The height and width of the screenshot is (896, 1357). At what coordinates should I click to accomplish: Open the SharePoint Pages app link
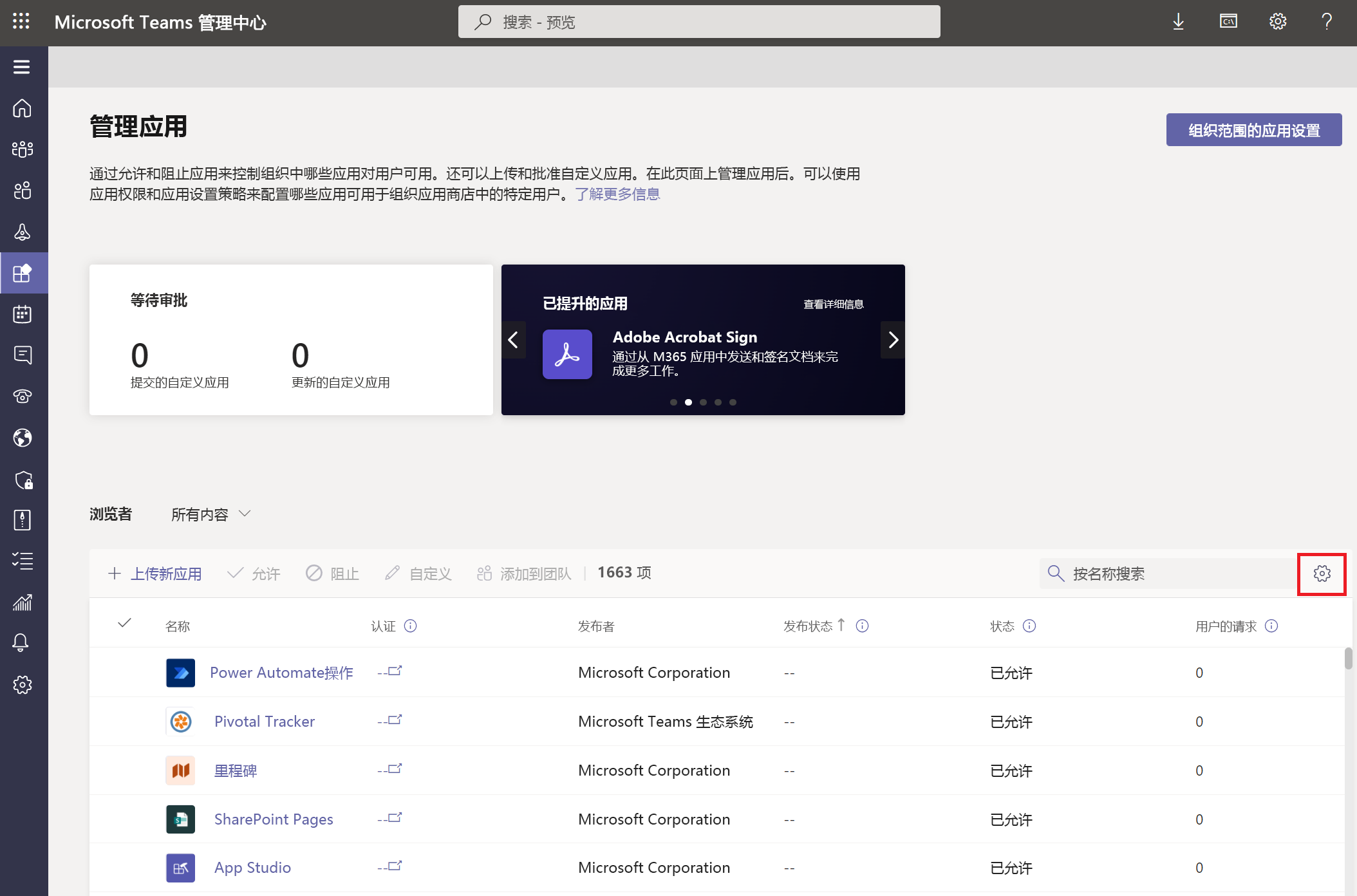click(x=274, y=819)
